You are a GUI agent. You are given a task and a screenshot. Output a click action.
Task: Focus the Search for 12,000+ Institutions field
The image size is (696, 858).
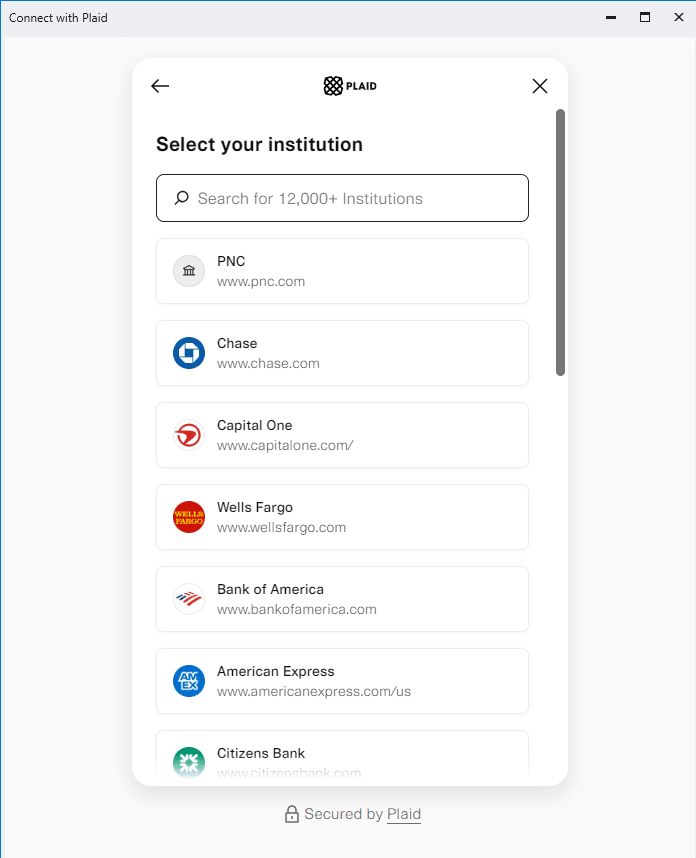[x=343, y=198]
